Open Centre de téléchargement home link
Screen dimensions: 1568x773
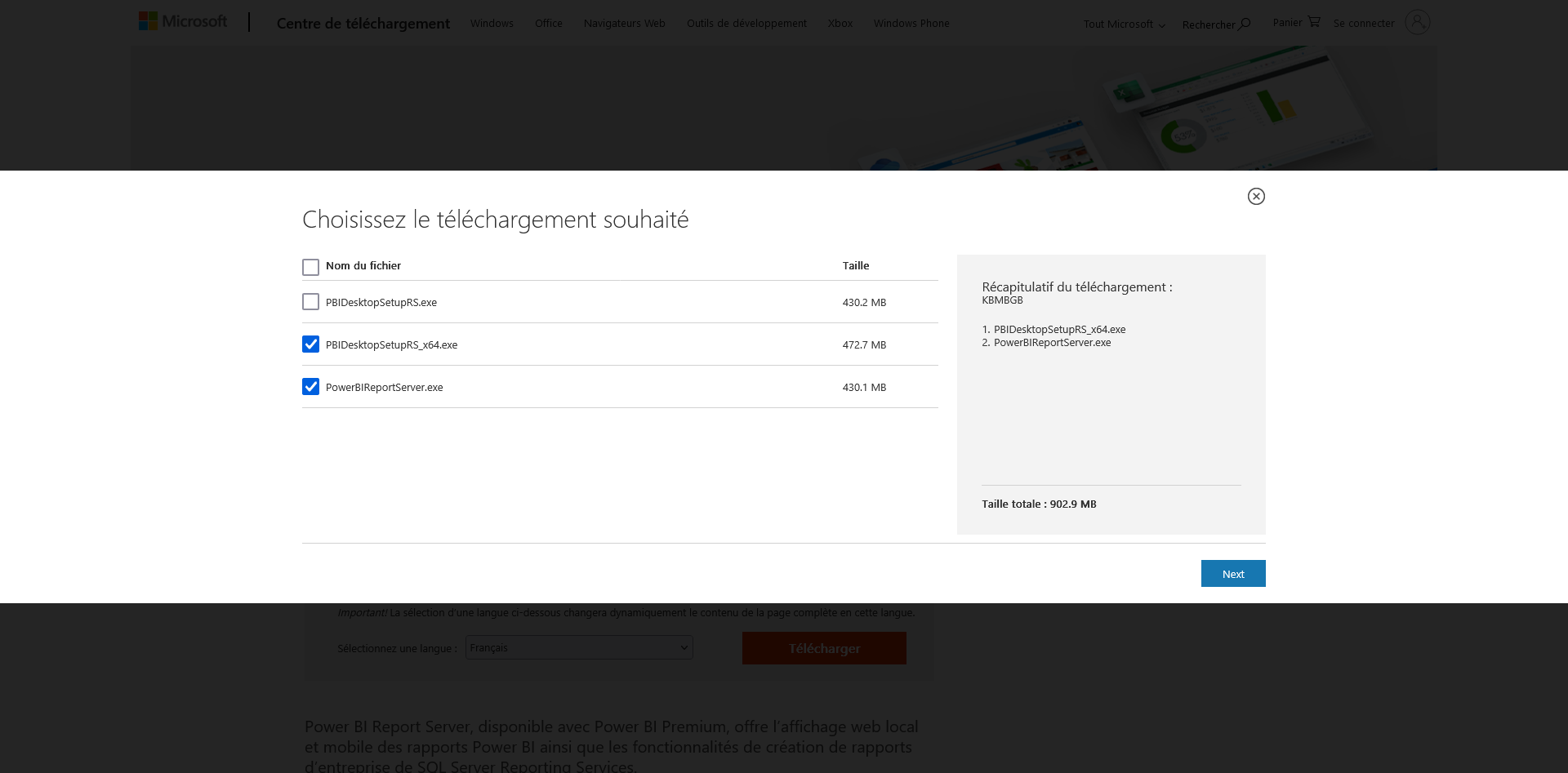[363, 24]
